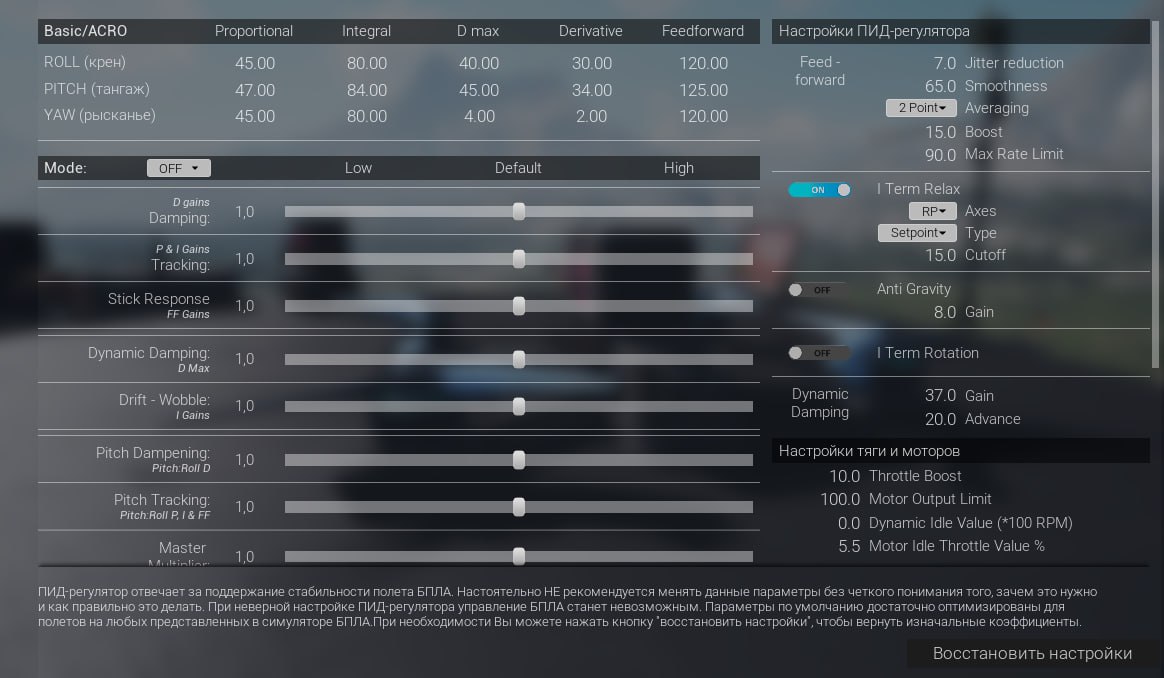Select ROLL Integral value 80.00

(x=367, y=63)
